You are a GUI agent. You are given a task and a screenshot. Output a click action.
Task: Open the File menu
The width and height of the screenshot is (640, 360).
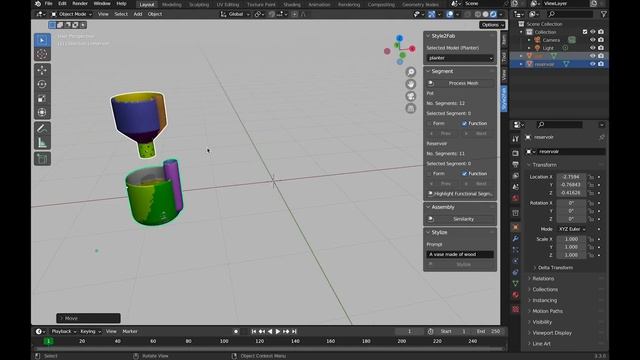[x=49, y=4]
